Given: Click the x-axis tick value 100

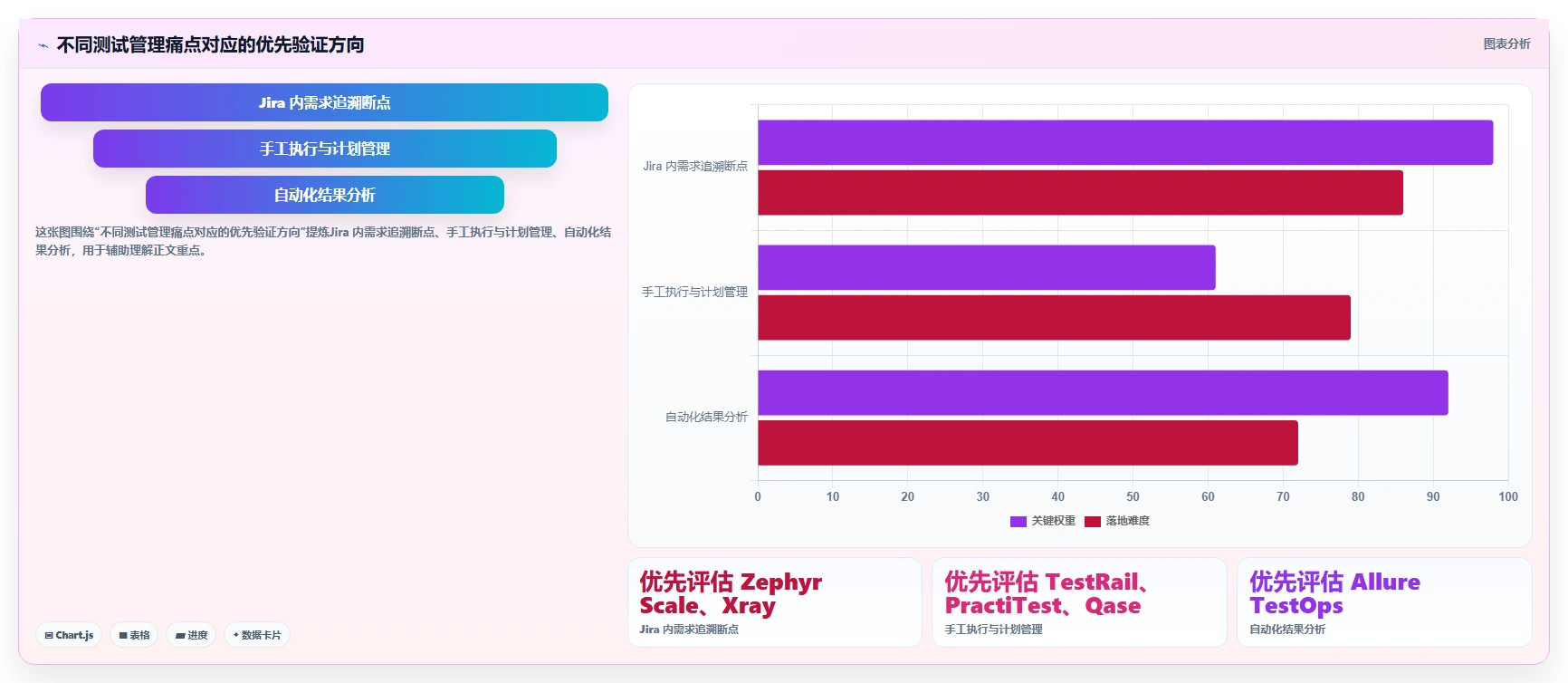Looking at the screenshot, I should point(1508,496).
